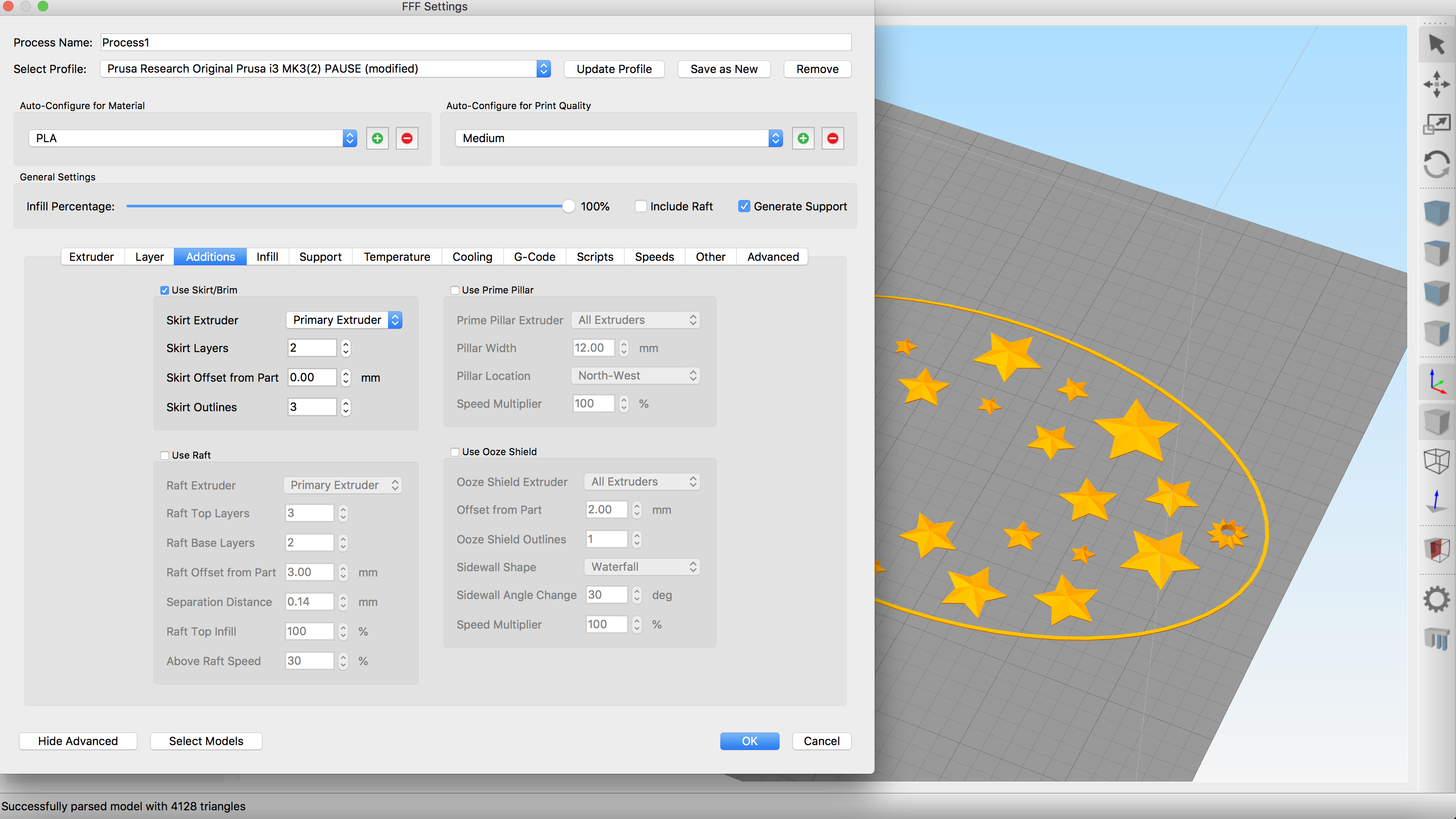
Task: Open the G-Code tab
Action: (x=534, y=257)
